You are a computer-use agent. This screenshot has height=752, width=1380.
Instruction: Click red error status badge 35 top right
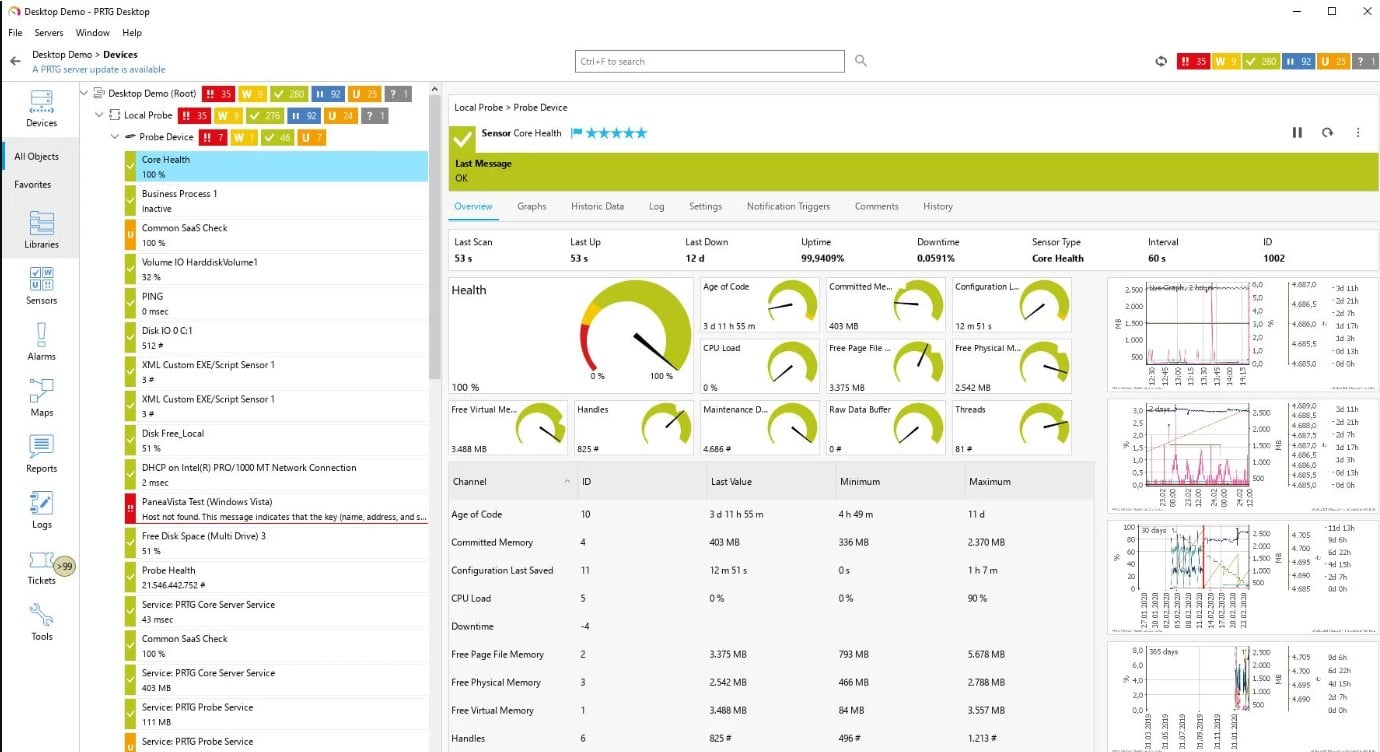click(x=1194, y=61)
